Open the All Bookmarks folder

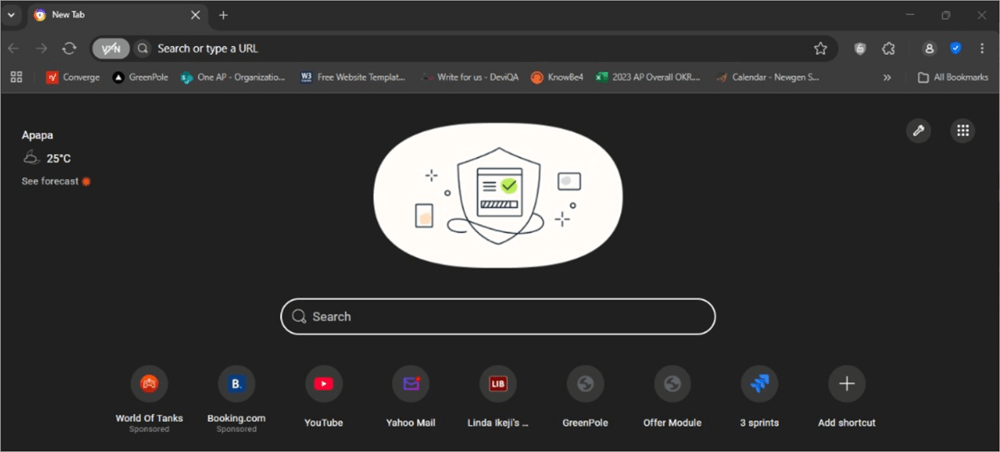click(x=952, y=77)
